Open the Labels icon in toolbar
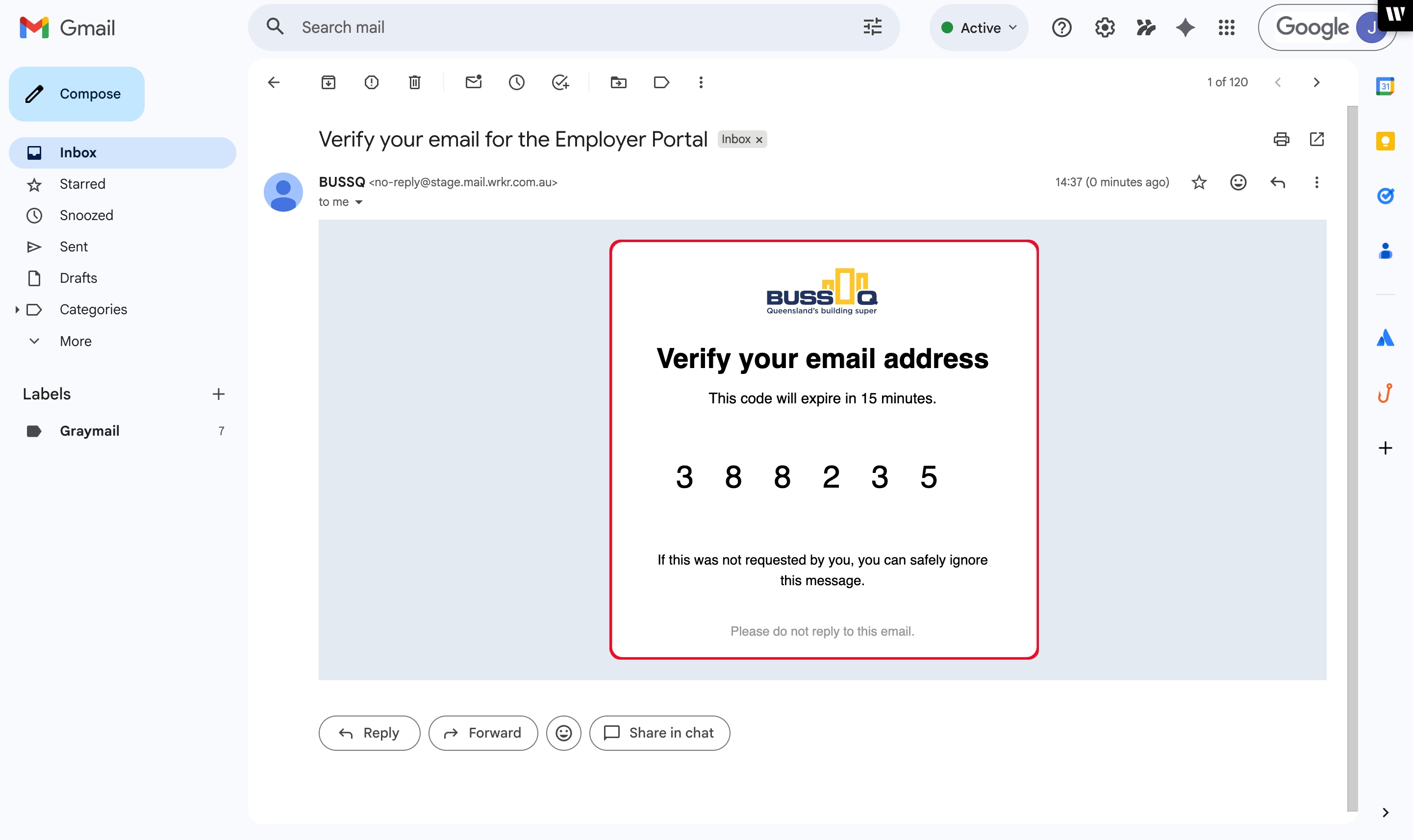Image resolution: width=1413 pixels, height=840 pixels. click(x=661, y=83)
